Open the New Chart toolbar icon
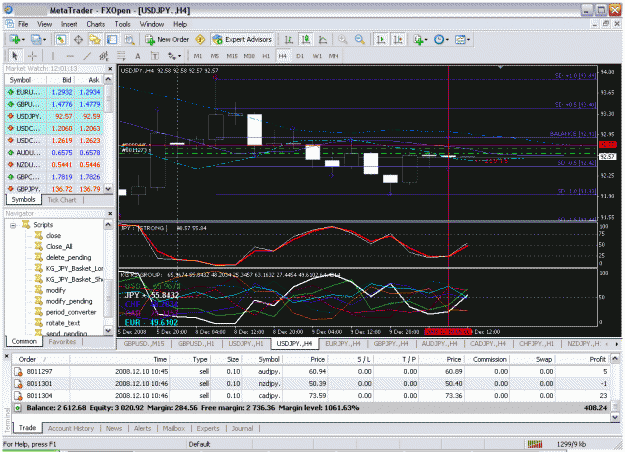625x452 pixels. pyautogui.click(x=17, y=39)
